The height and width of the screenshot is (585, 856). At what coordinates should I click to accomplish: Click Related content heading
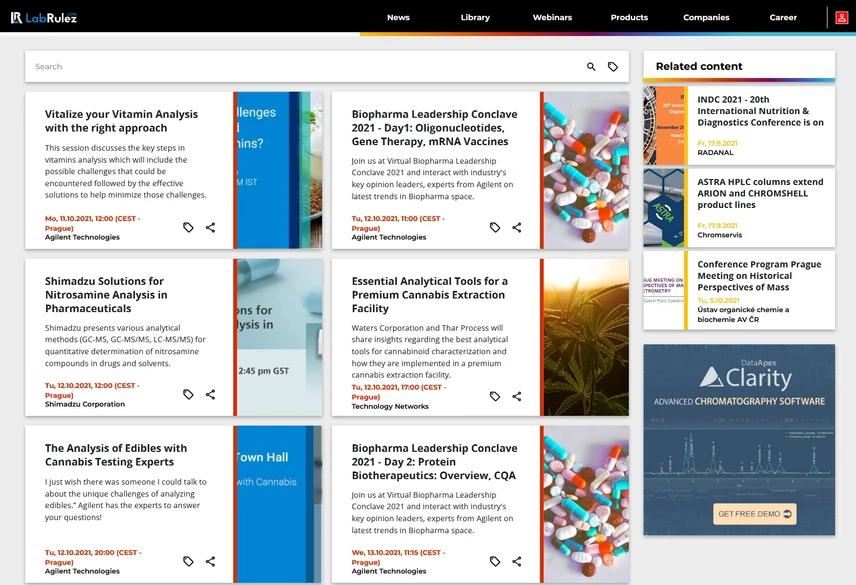pos(699,67)
